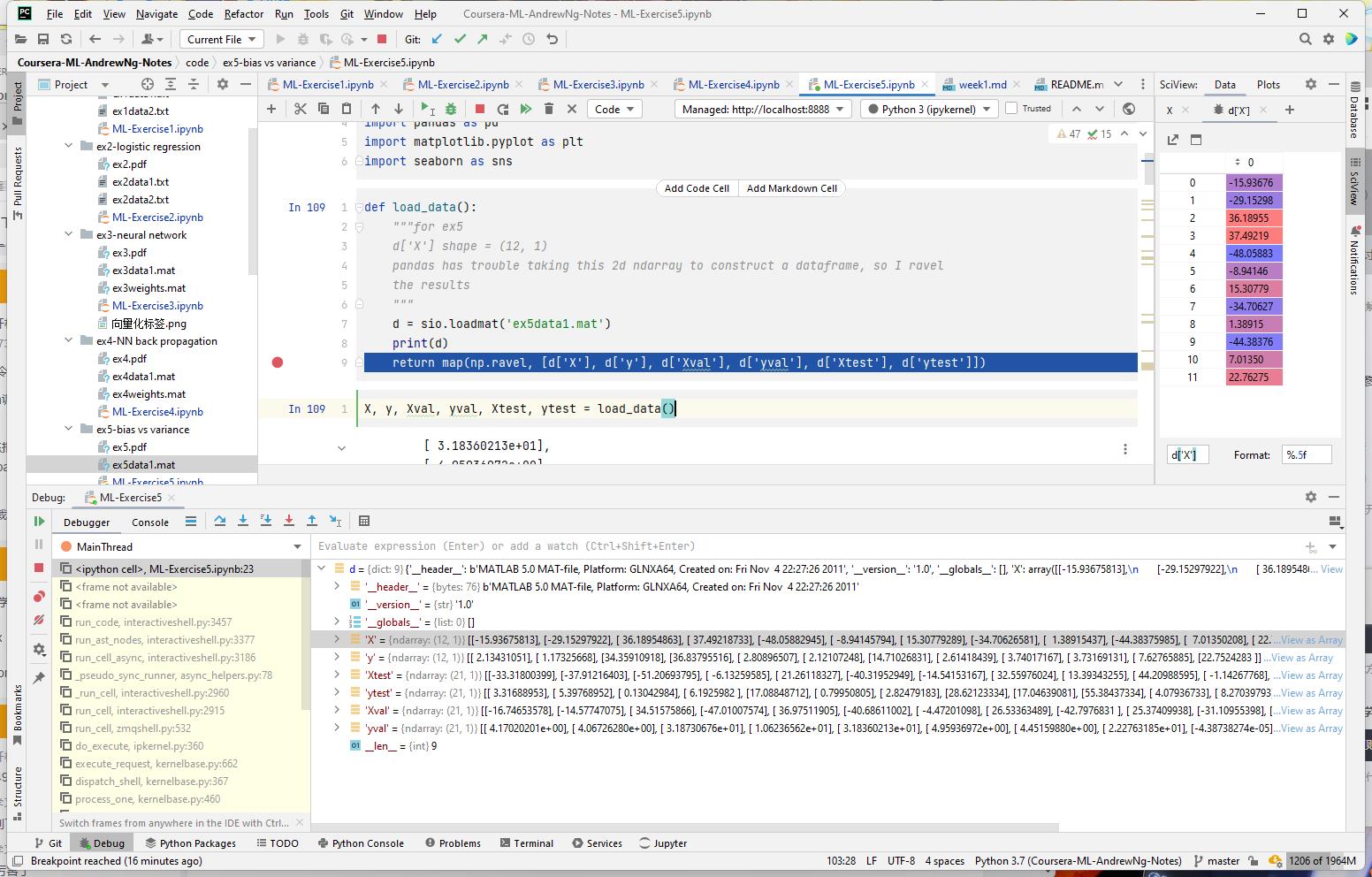Open Git branch master in status bar
This screenshot has width=1372, height=877.
tap(1216, 860)
